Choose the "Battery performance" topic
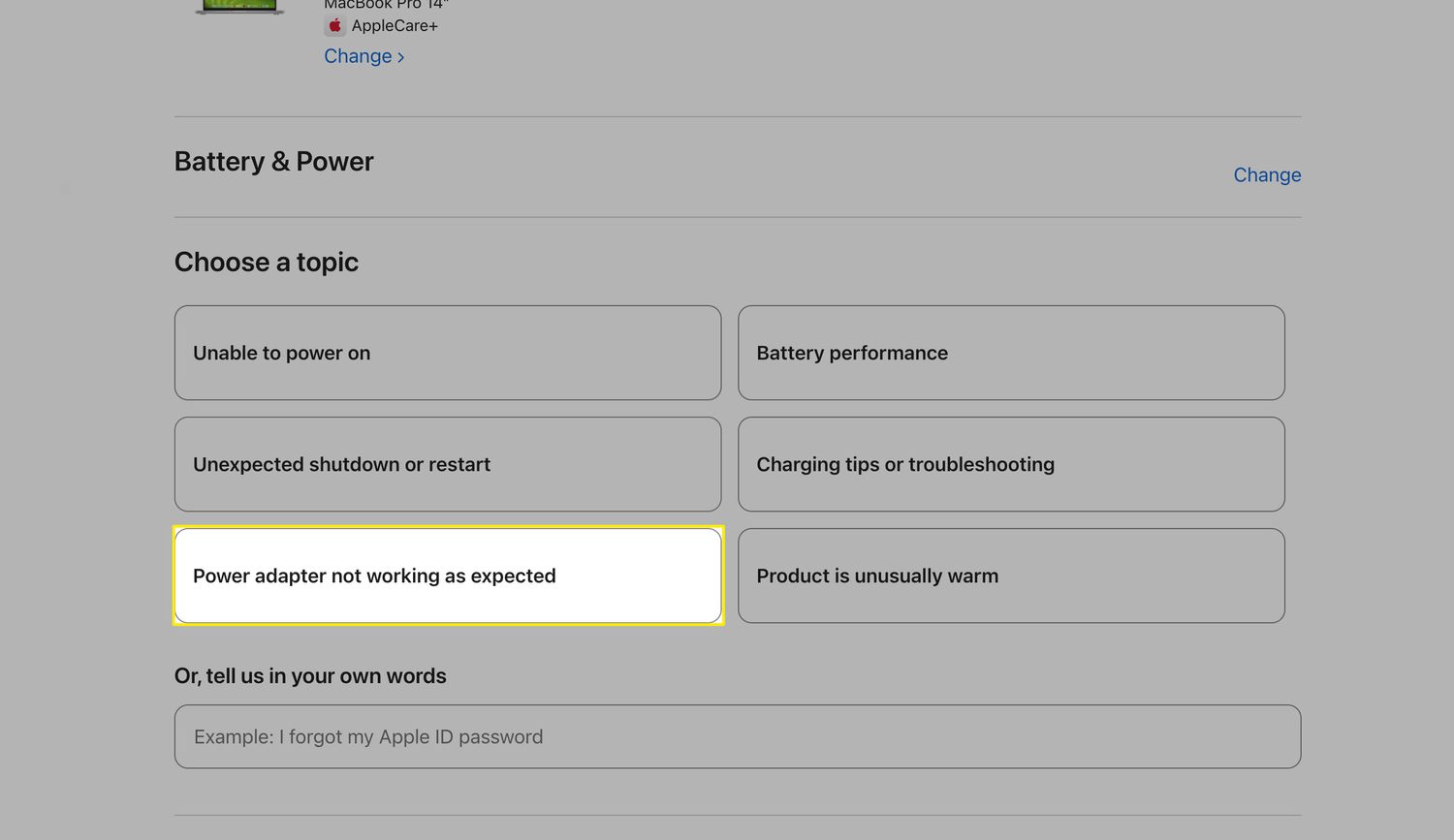This screenshot has width=1454, height=840. (x=1010, y=353)
